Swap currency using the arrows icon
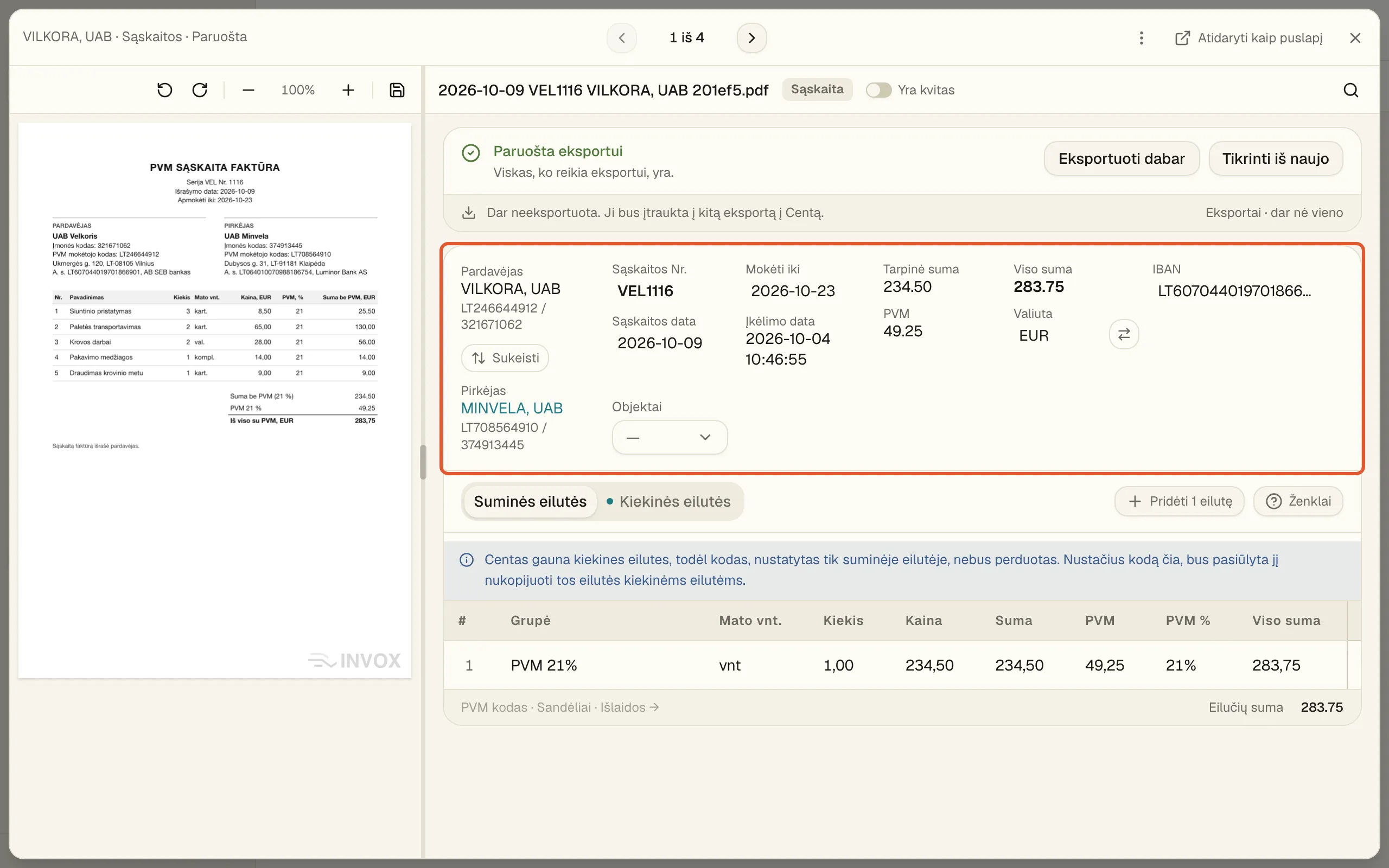1389x868 pixels. (1124, 334)
